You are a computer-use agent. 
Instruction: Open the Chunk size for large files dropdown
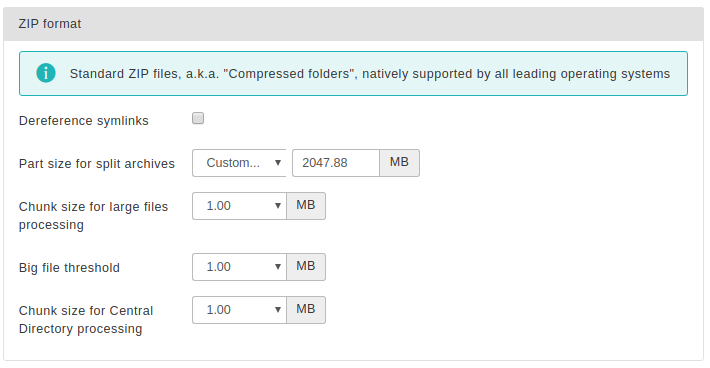click(x=239, y=206)
